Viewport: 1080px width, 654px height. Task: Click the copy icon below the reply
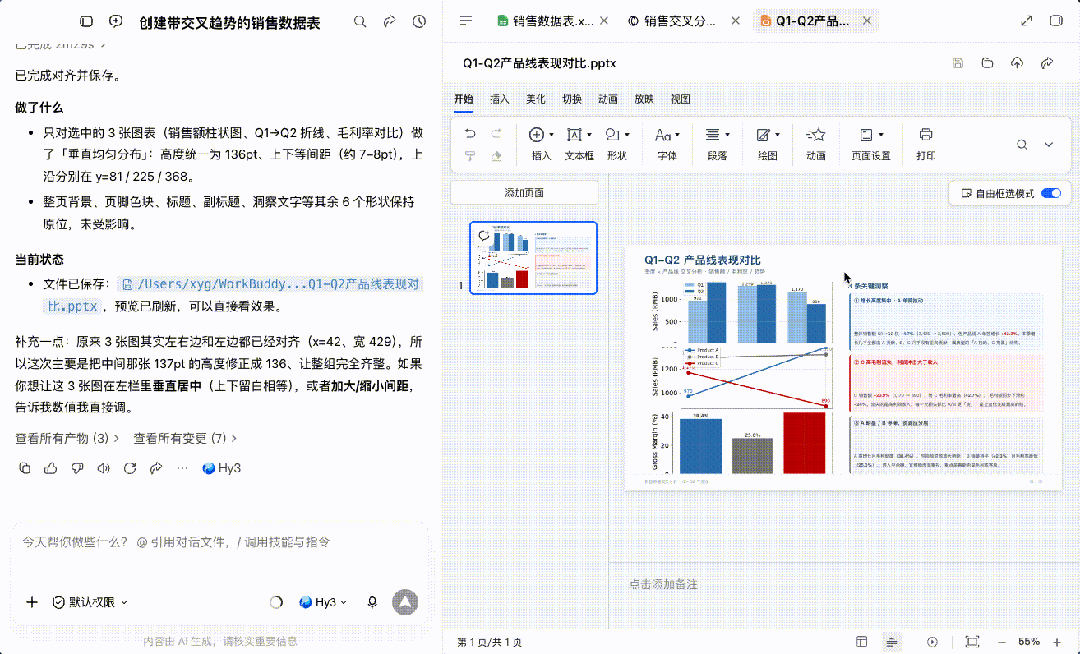[24, 468]
